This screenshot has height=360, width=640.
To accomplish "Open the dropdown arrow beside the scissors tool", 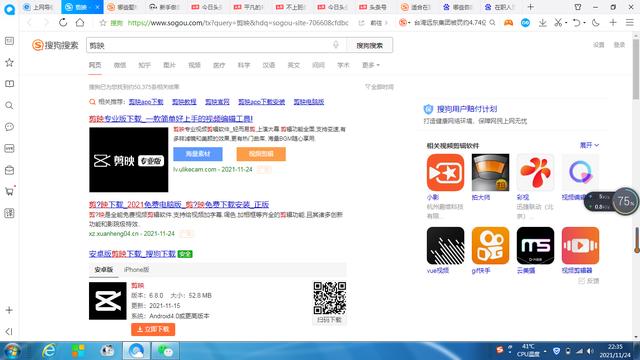I will 566,23.
